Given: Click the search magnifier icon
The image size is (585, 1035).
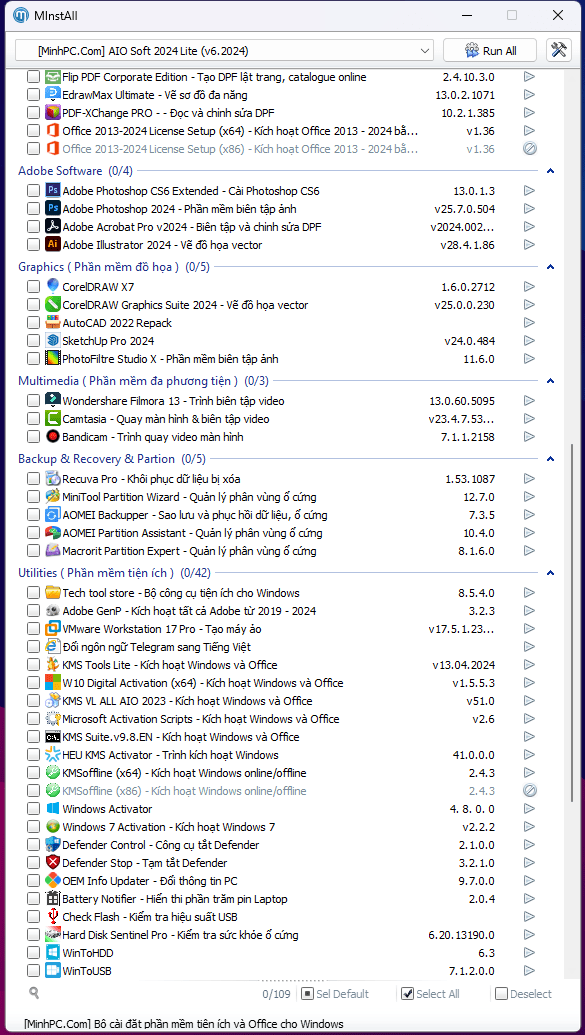Looking at the screenshot, I should coord(34,992).
